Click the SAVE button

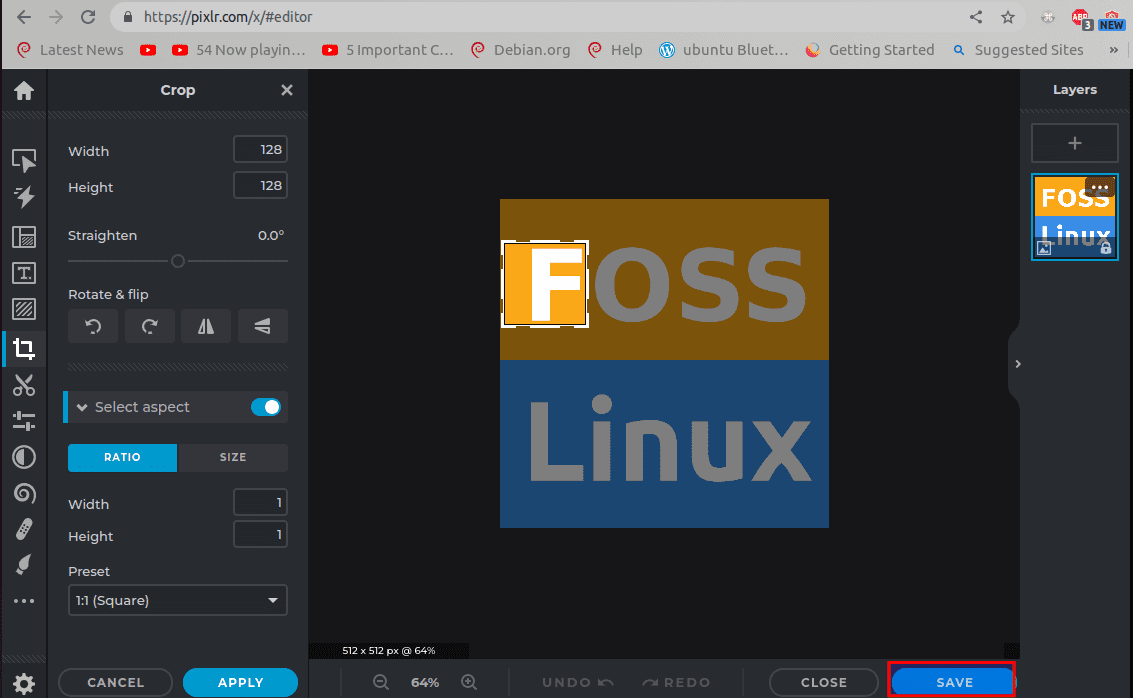(954, 682)
